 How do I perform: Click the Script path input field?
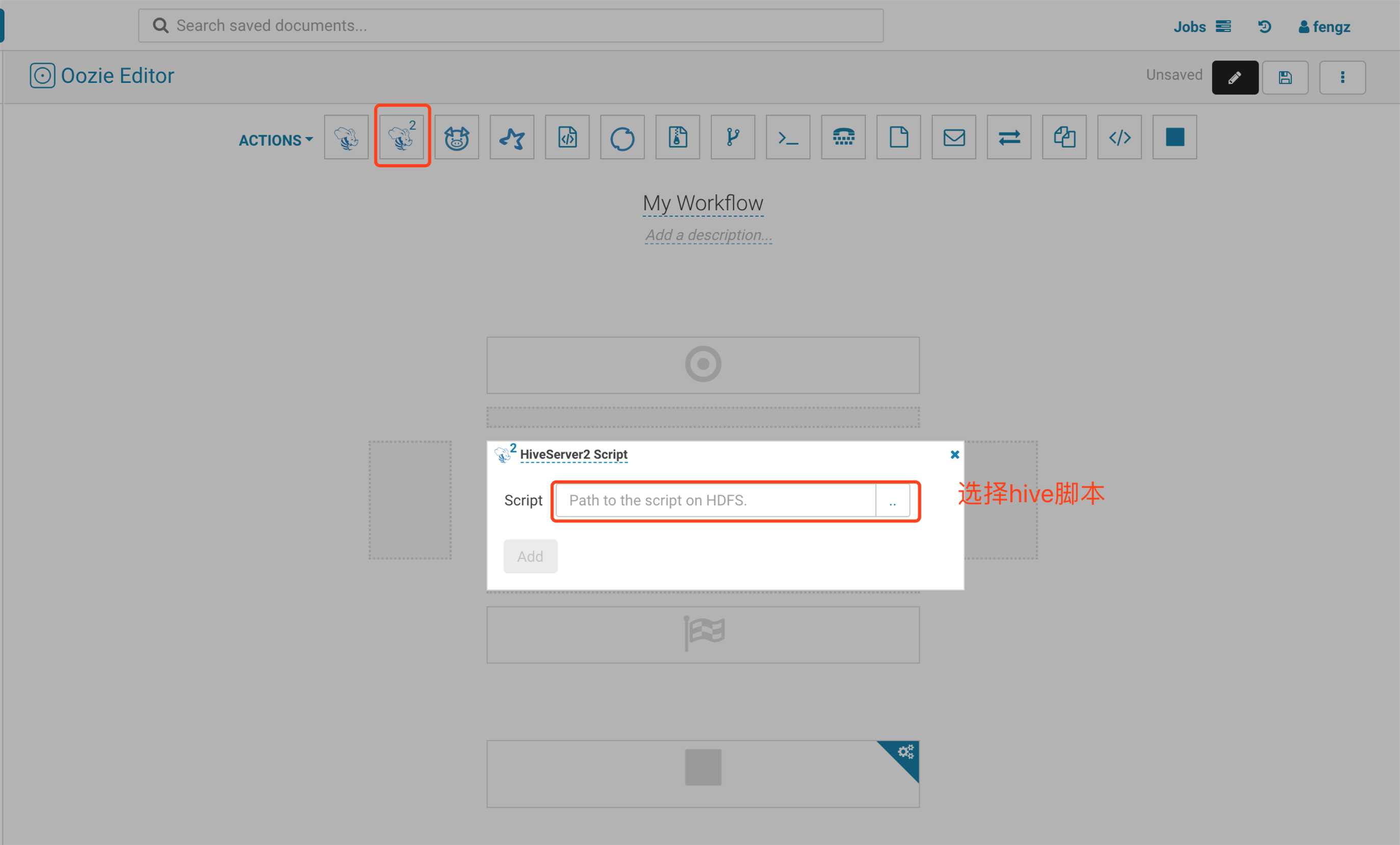pyautogui.click(x=715, y=500)
